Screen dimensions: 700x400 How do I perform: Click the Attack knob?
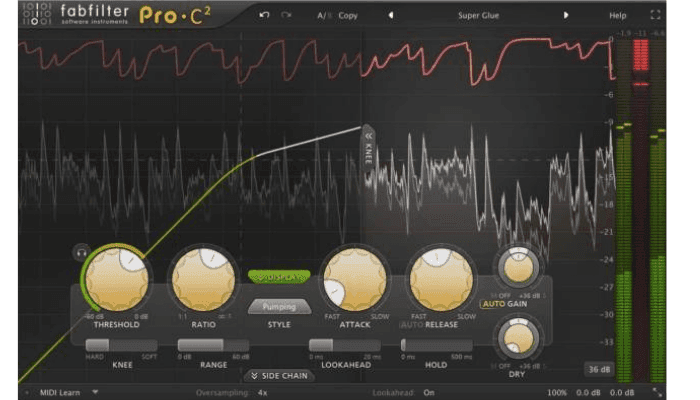355,280
